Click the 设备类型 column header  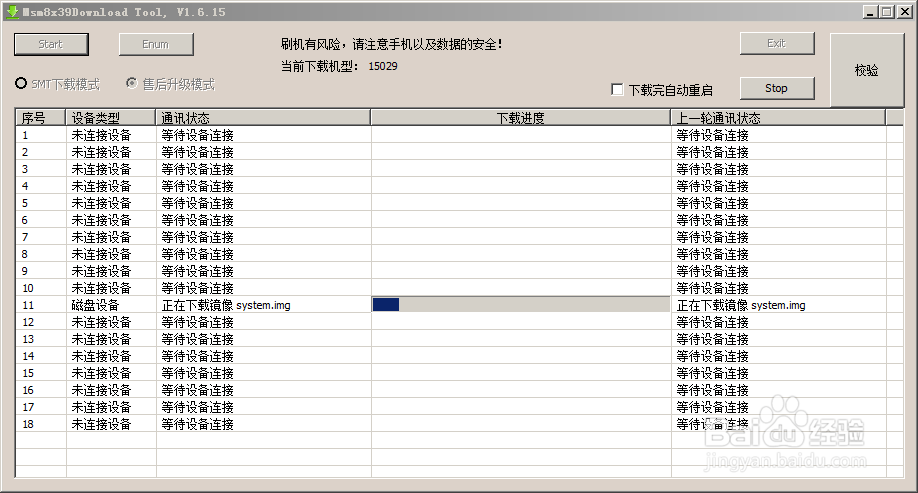point(111,118)
